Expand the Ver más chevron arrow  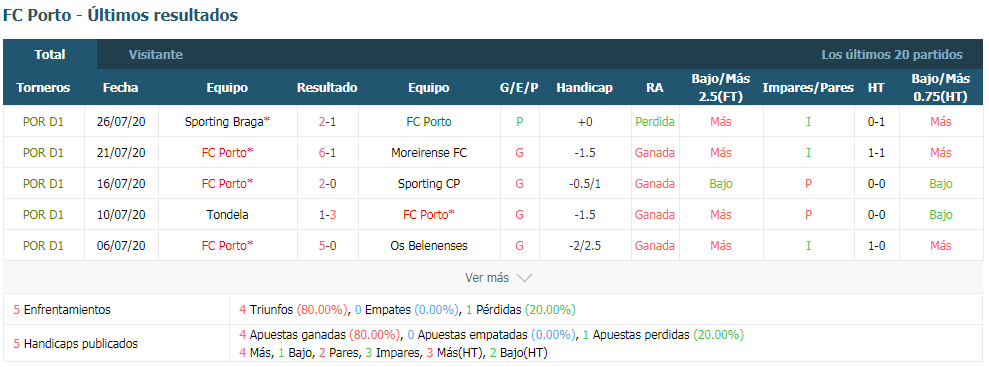click(524, 277)
